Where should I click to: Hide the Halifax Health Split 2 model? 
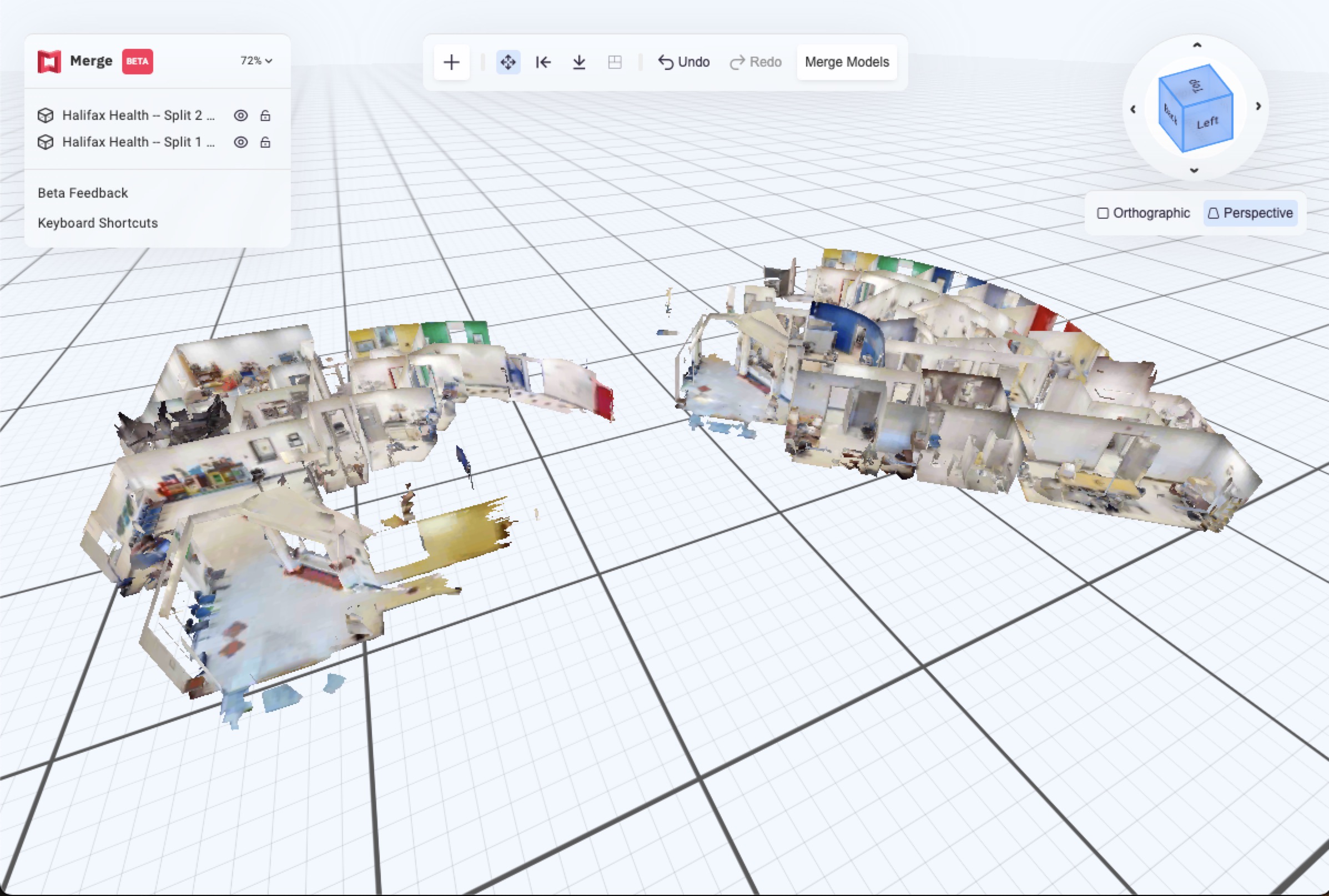(x=241, y=115)
